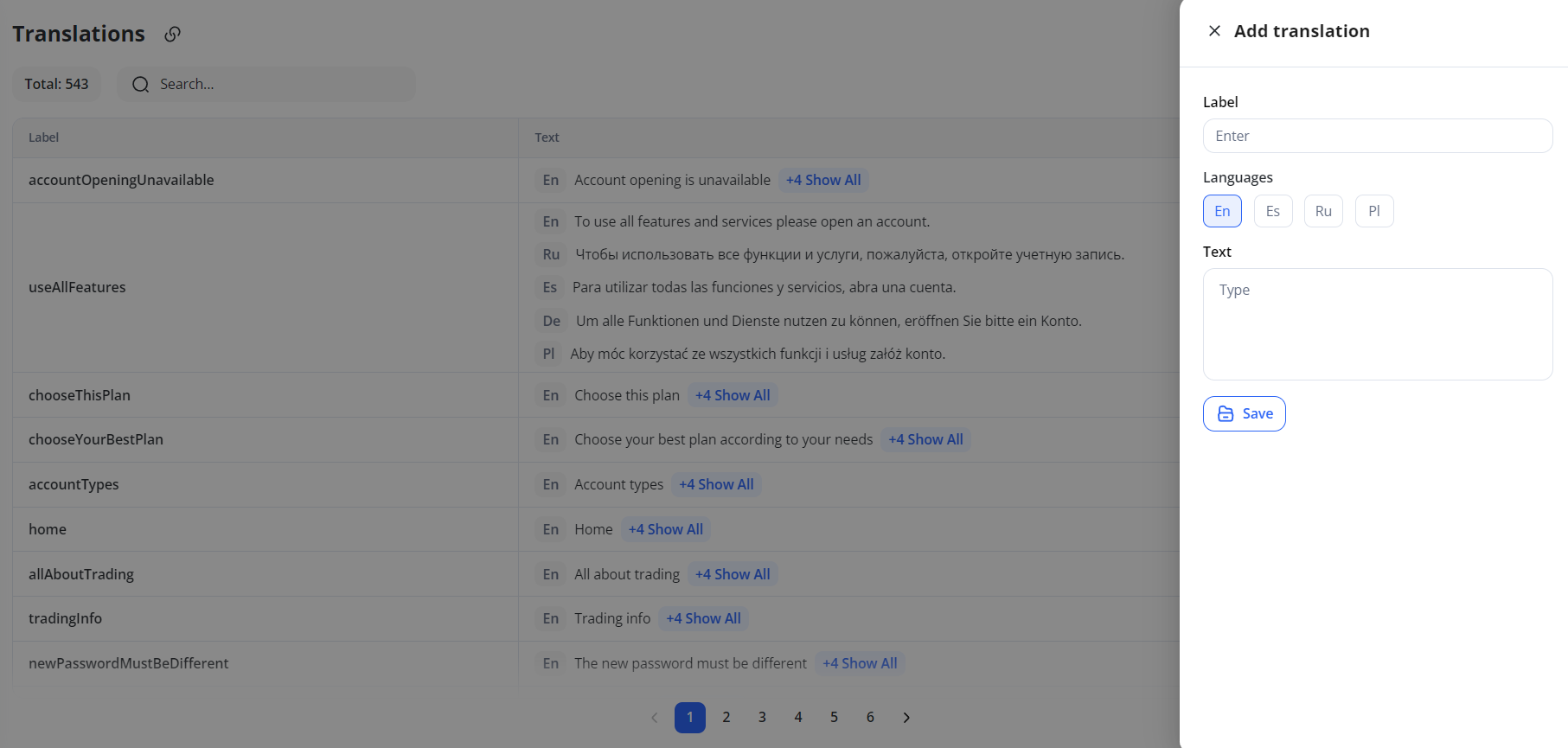
Task: Select the Ru language toggle
Action: click(1323, 211)
